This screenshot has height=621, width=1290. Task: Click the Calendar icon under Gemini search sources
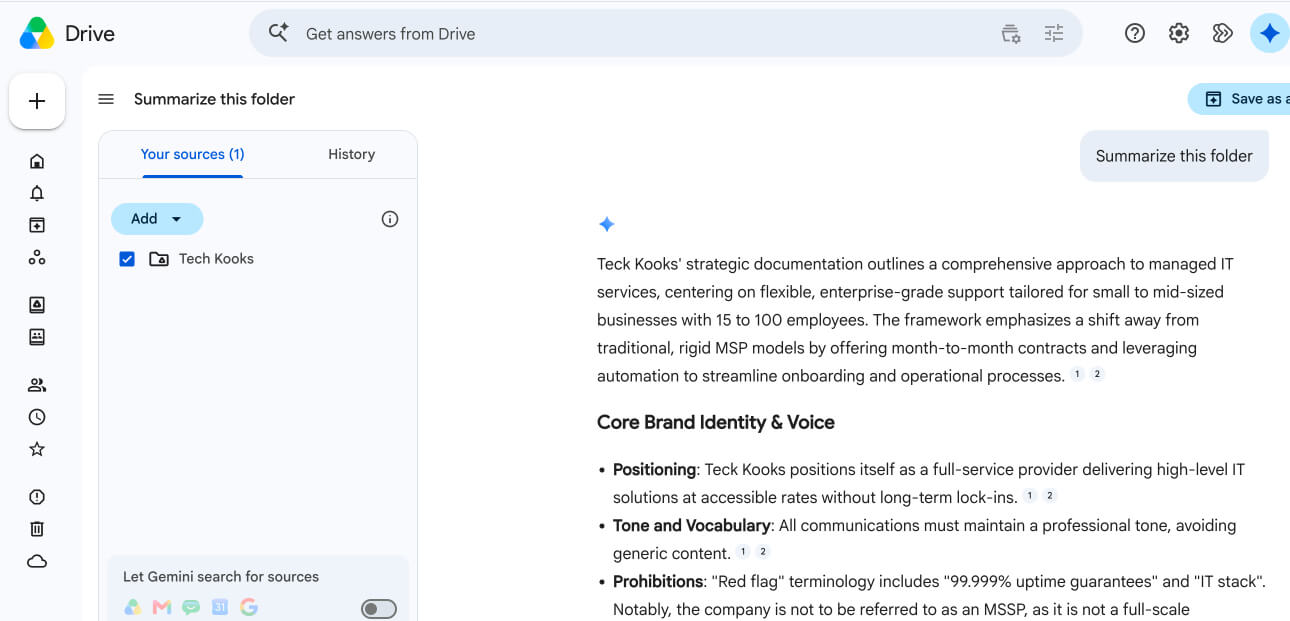(220, 607)
